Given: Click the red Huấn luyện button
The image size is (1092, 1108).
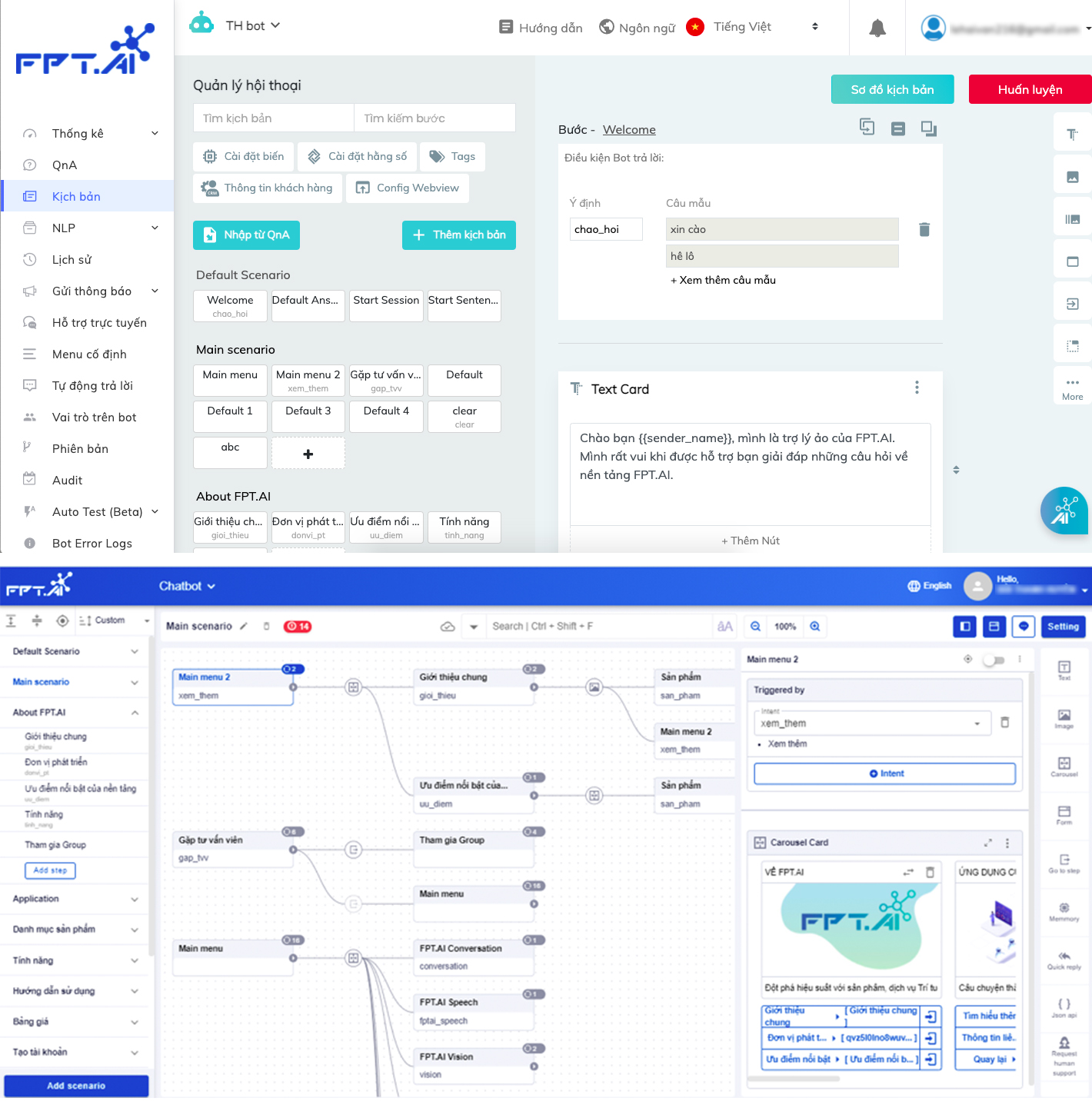Looking at the screenshot, I should point(1030,89).
